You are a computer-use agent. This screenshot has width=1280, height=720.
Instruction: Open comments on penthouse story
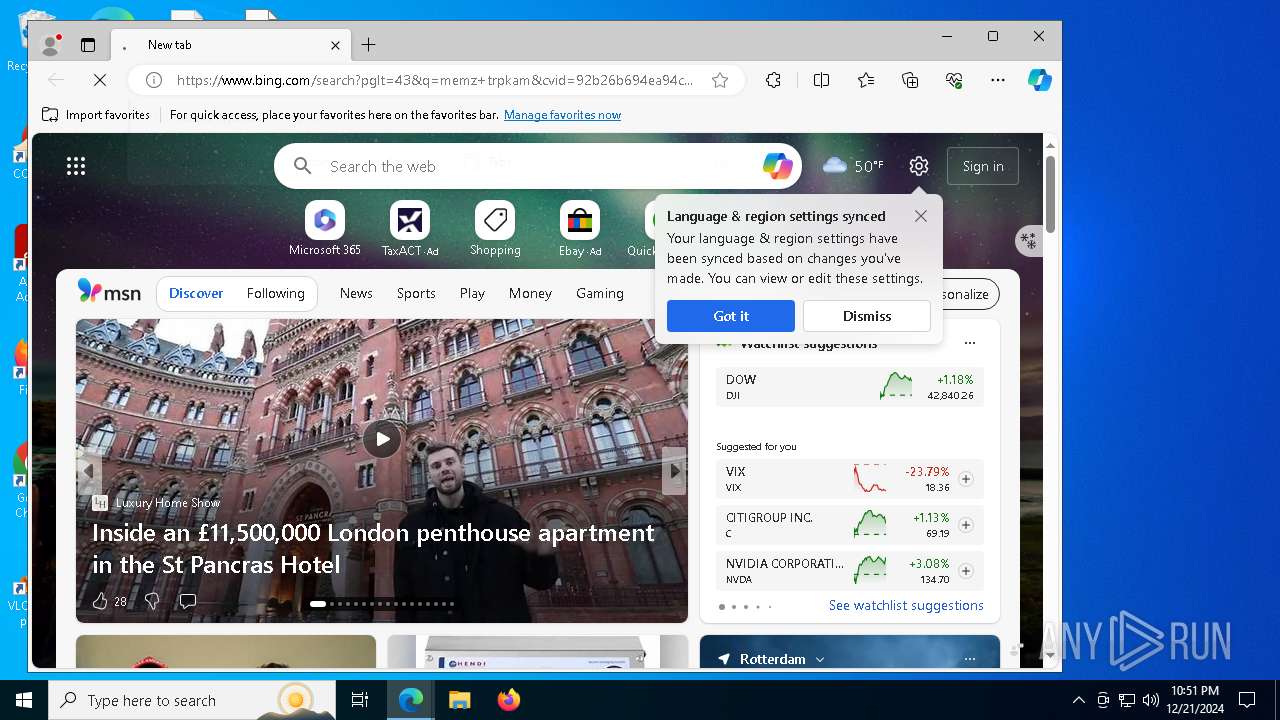click(x=187, y=601)
